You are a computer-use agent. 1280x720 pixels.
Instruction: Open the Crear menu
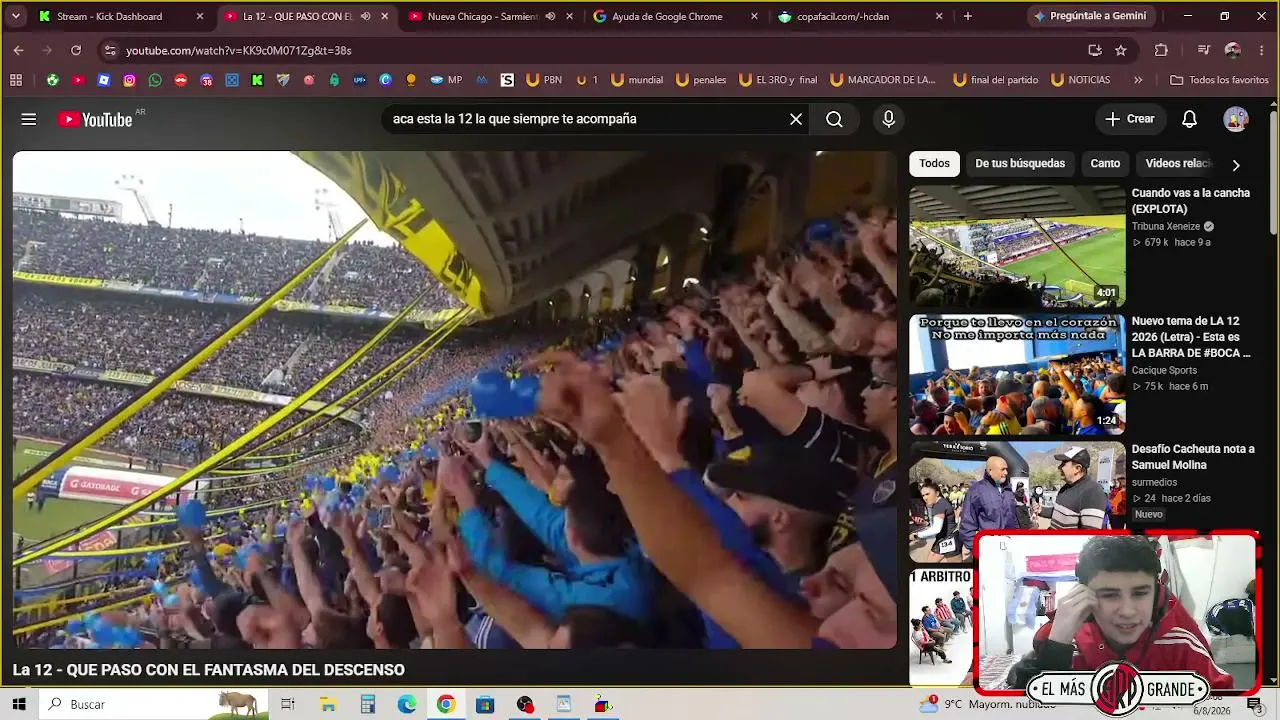click(1129, 119)
